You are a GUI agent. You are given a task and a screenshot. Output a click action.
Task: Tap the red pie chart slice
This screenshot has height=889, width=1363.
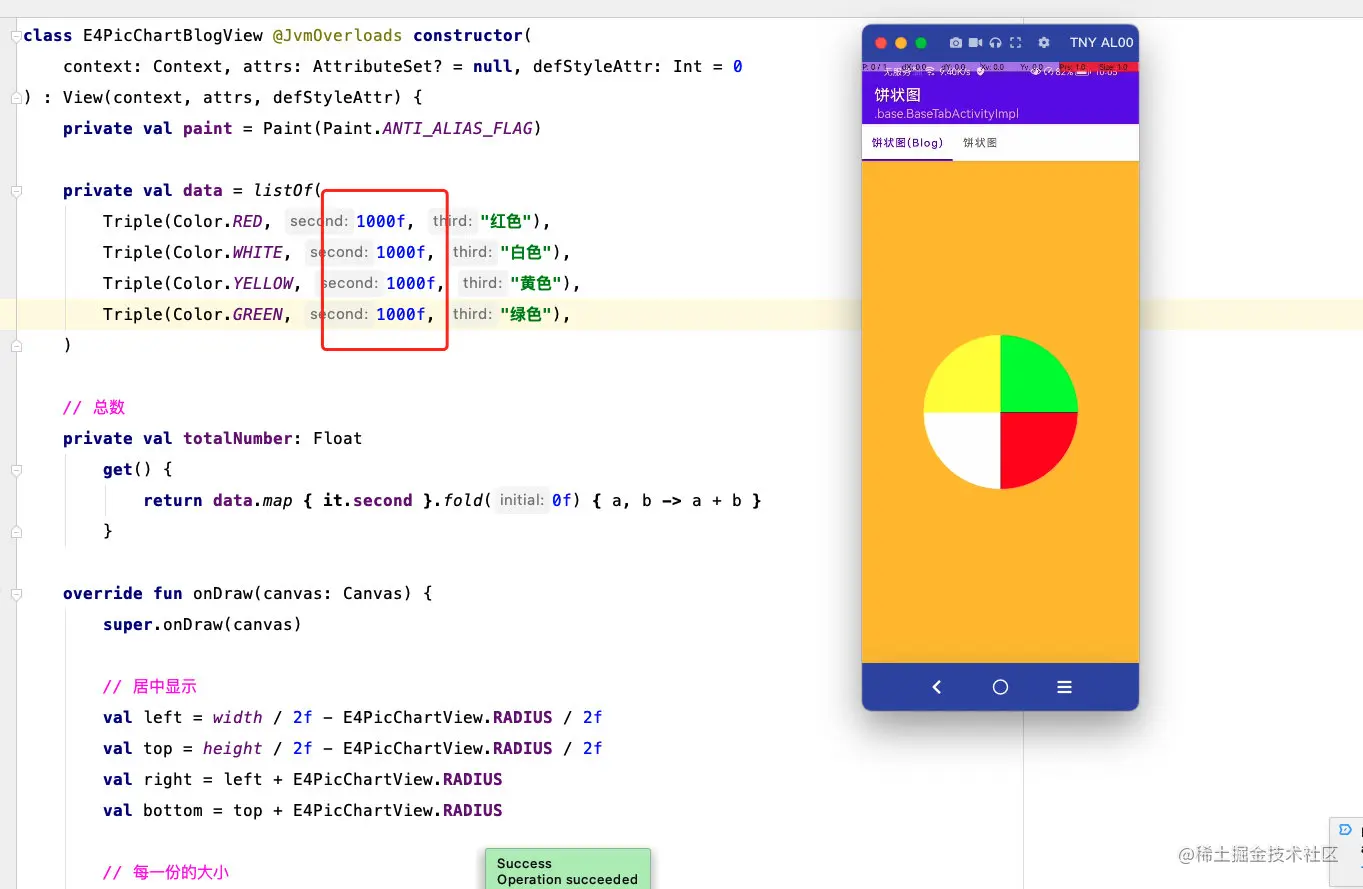[1032, 444]
